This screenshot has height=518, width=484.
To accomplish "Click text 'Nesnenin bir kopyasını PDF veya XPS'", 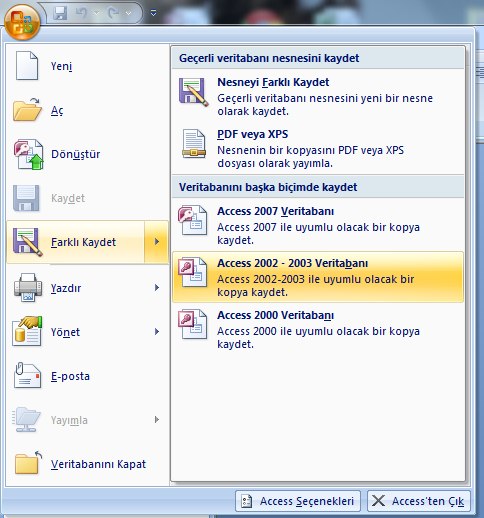I will point(310,150).
